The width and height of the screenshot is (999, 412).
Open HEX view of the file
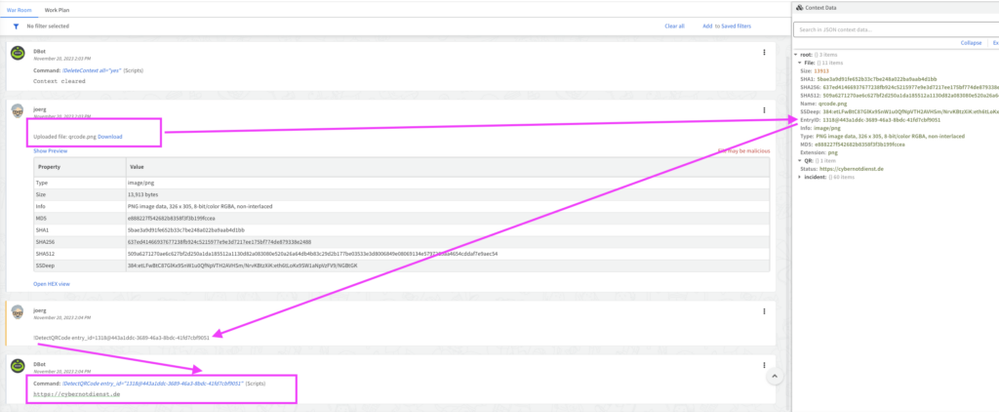click(52, 283)
